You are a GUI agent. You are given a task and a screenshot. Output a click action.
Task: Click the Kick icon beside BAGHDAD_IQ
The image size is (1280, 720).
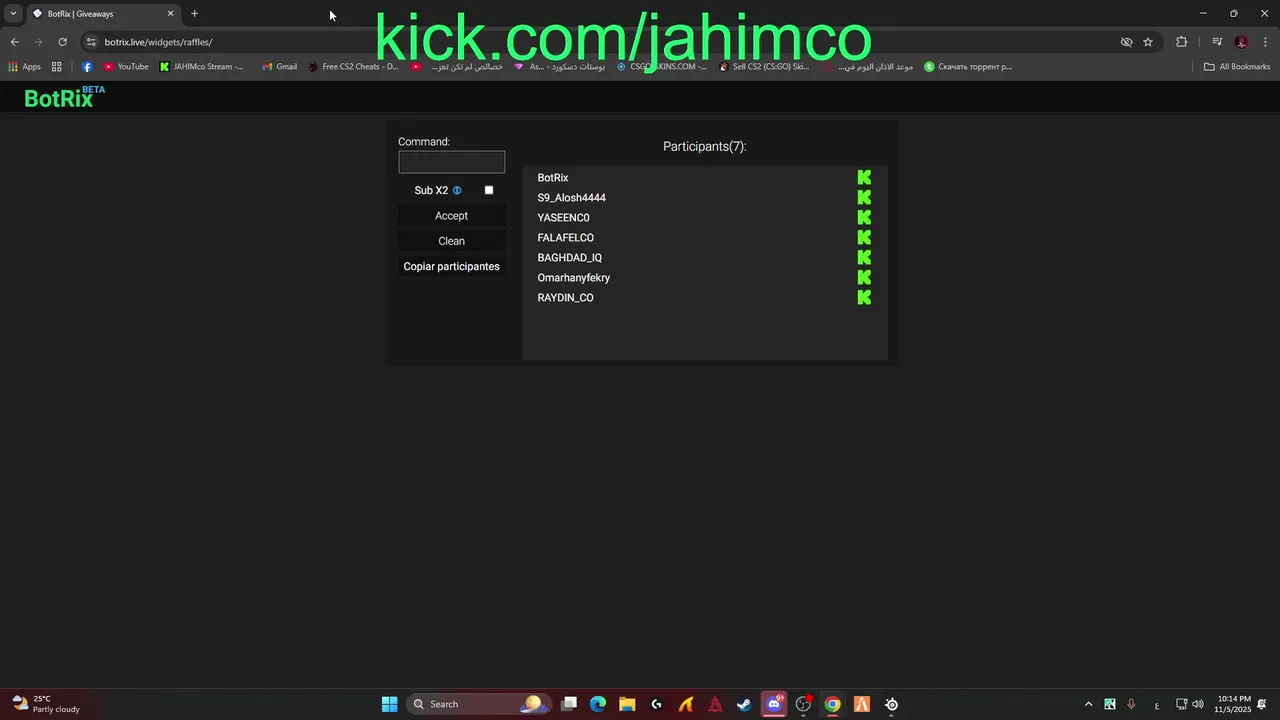(864, 257)
